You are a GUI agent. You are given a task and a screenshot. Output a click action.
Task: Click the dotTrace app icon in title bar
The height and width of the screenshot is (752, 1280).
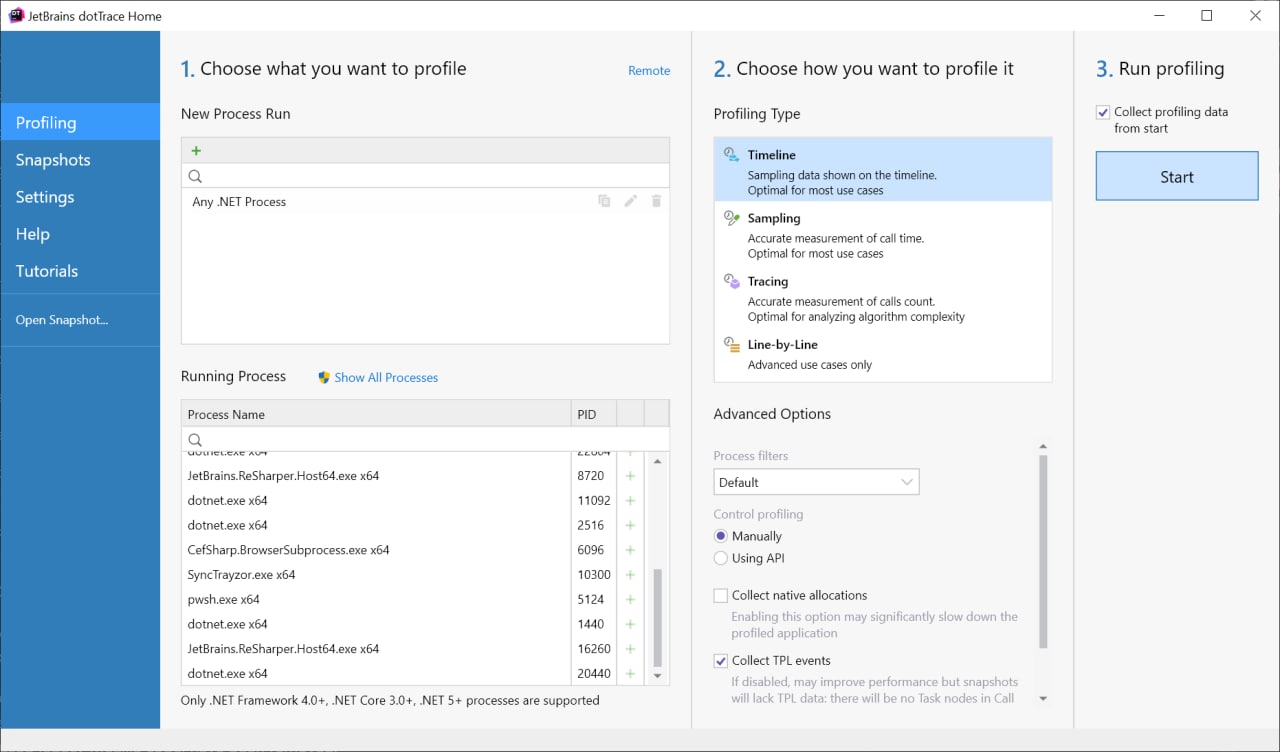pyautogui.click(x=16, y=16)
